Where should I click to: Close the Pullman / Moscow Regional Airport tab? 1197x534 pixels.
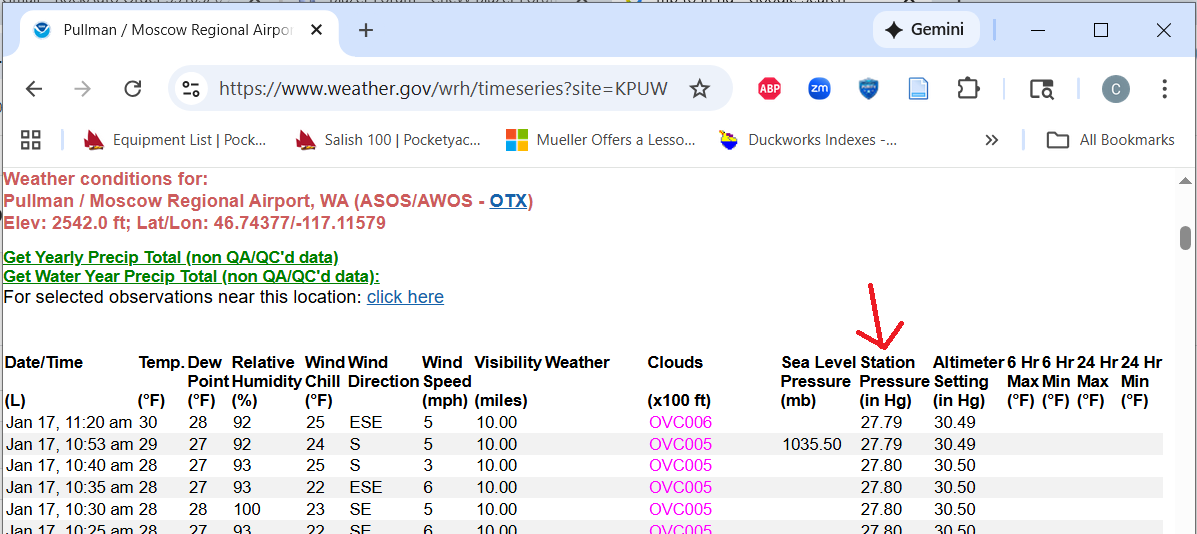[318, 30]
